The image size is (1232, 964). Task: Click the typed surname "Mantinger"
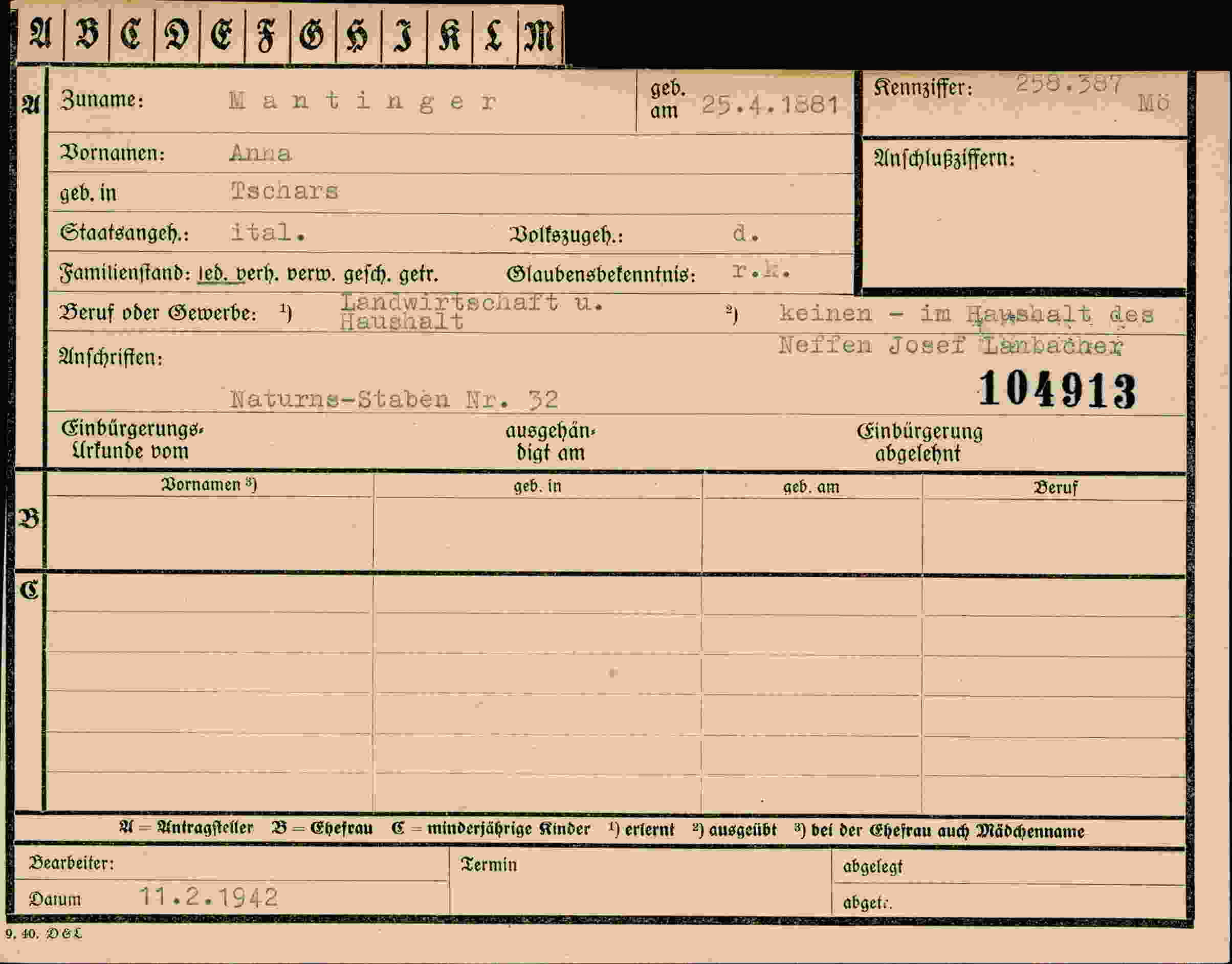point(363,102)
